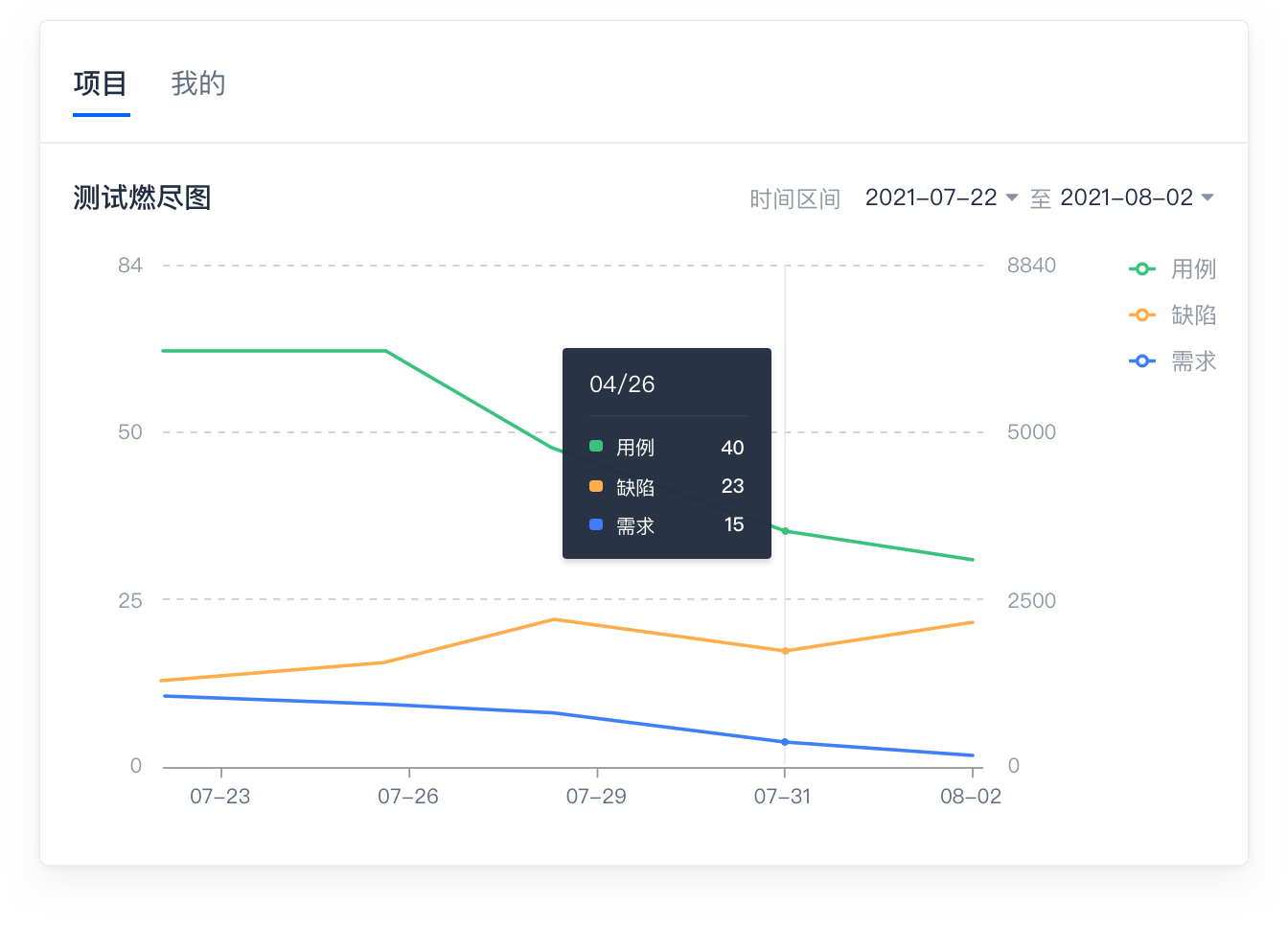Click the caret arrow beside 2021-08-02
The image size is (1288, 928).
(x=1207, y=197)
